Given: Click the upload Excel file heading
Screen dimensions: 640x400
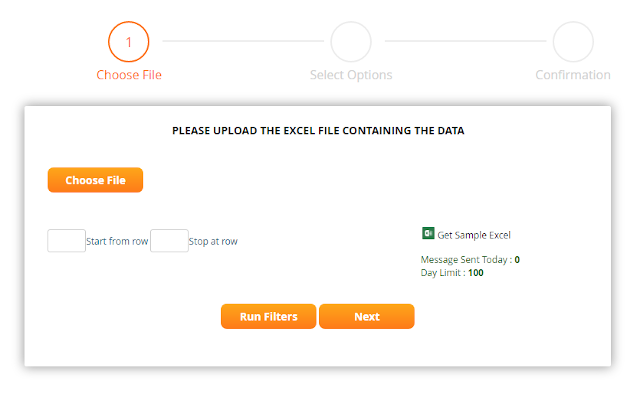Looking at the screenshot, I should [x=318, y=130].
